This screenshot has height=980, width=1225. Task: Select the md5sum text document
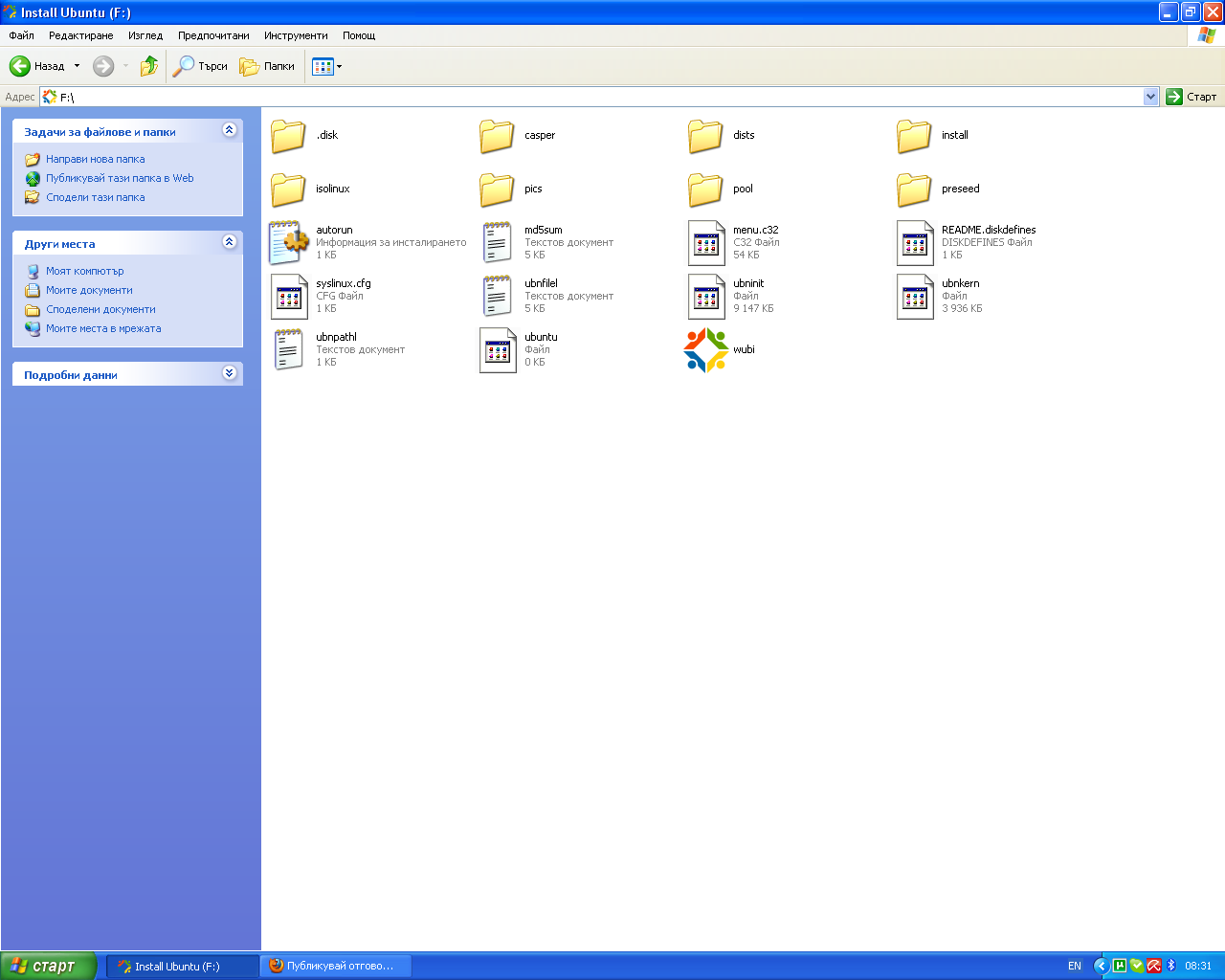pos(546,243)
